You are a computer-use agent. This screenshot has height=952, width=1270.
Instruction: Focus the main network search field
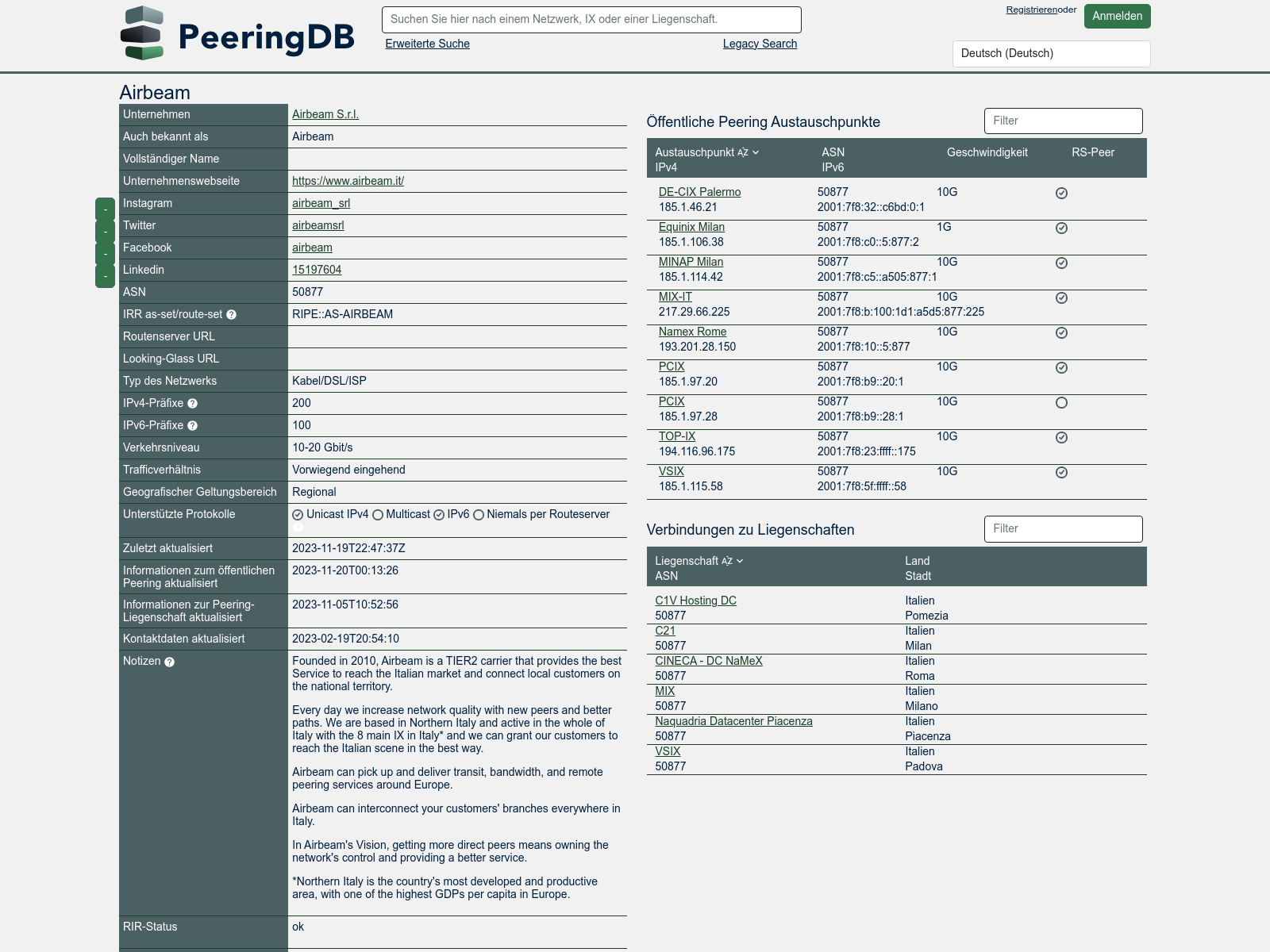591,20
